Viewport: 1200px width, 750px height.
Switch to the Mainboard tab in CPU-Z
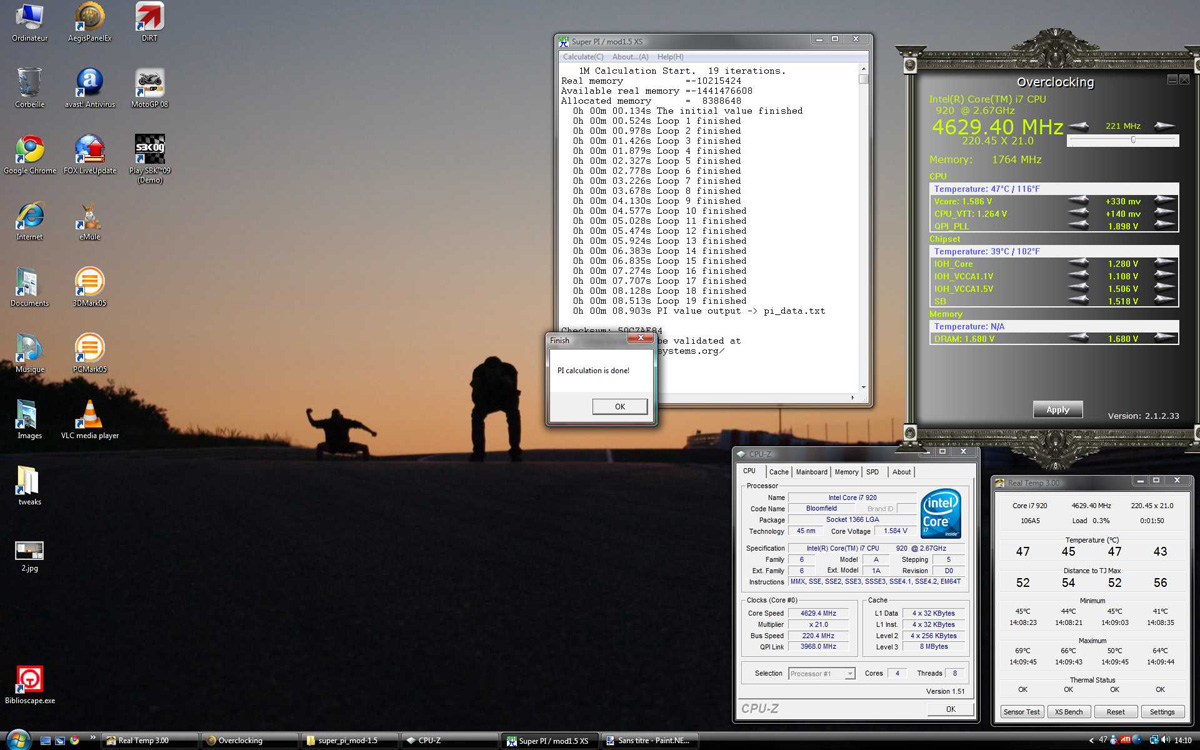point(811,472)
